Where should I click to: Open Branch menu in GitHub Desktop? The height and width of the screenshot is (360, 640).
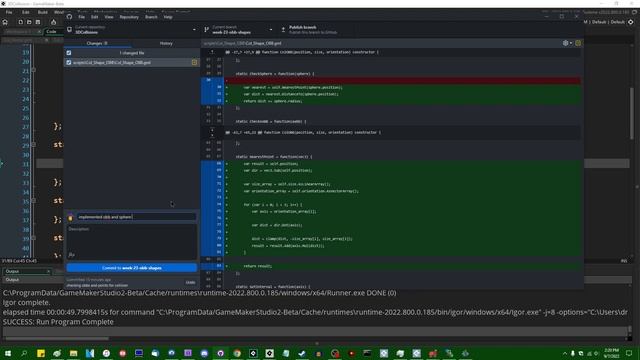coord(151,17)
